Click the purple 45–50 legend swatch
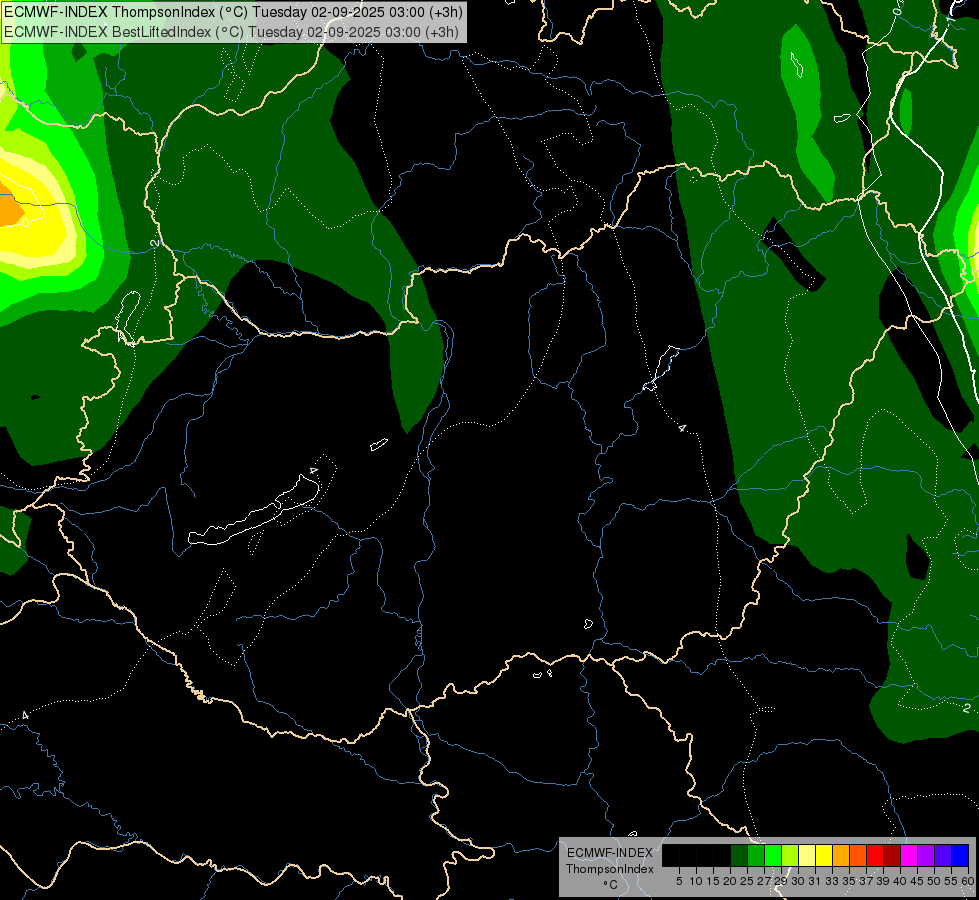This screenshot has width=979, height=900. pos(926,855)
